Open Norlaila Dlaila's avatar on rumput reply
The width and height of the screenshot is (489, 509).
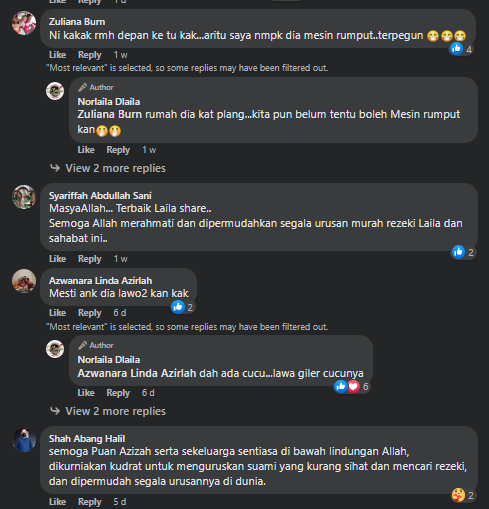[x=55, y=91]
